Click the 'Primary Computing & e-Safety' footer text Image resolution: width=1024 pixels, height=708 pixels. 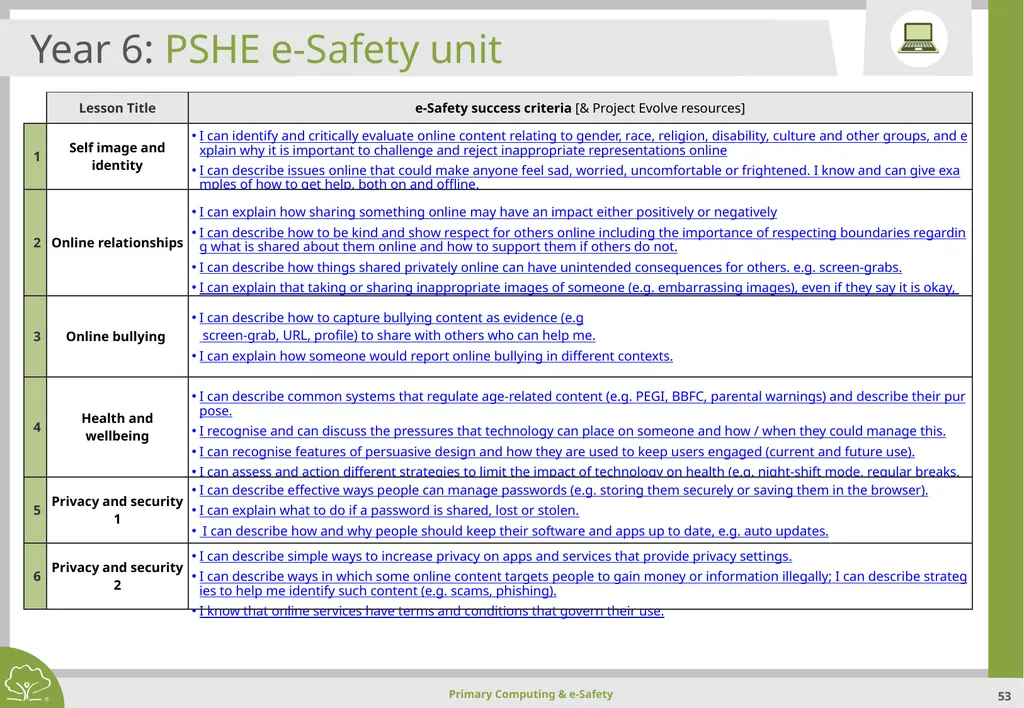click(x=530, y=694)
